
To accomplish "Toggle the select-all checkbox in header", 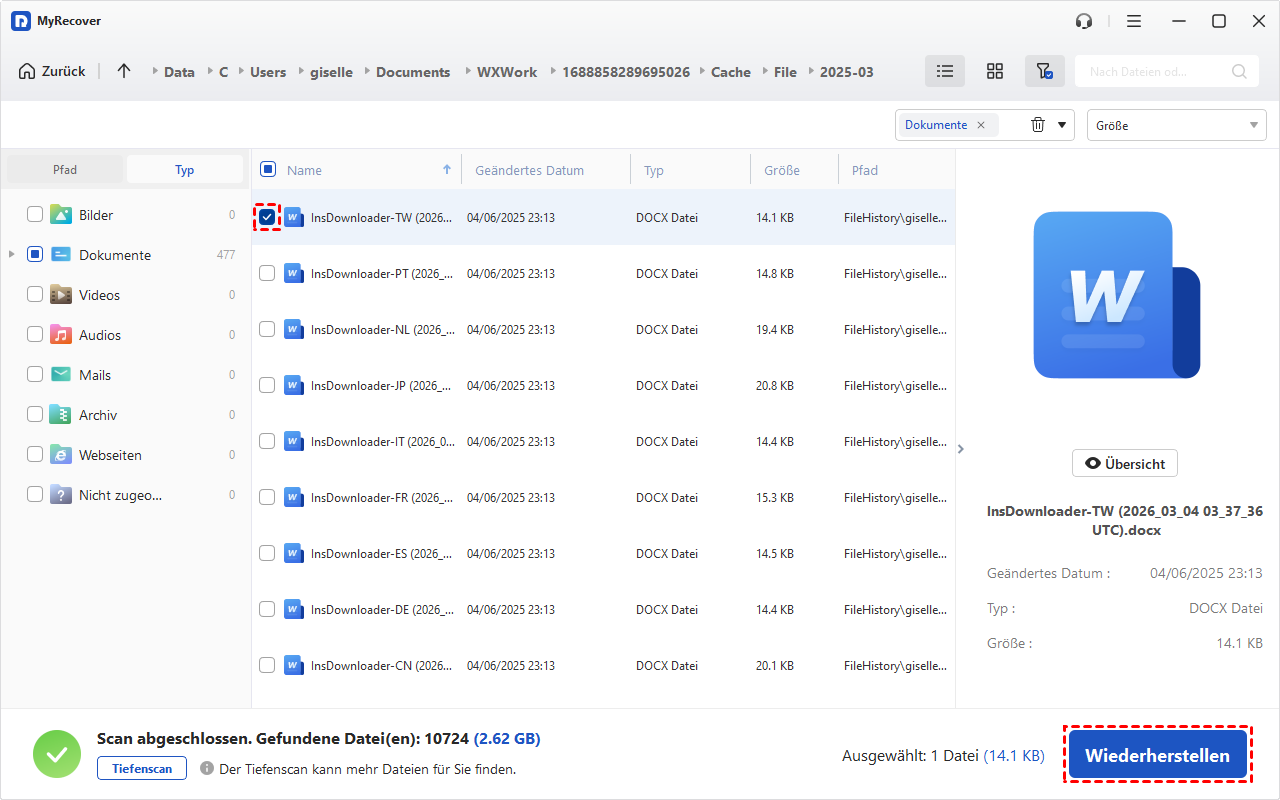I will 268,170.
